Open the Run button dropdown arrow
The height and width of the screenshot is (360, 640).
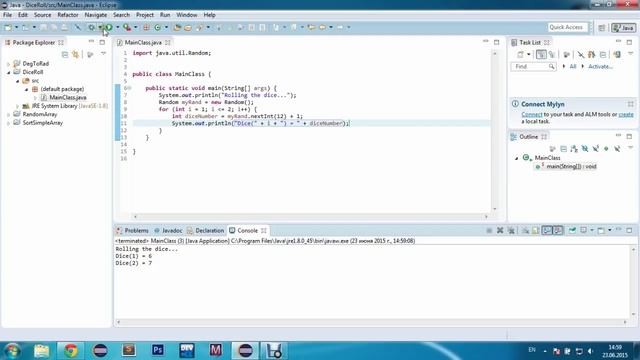[x=118, y=27]
